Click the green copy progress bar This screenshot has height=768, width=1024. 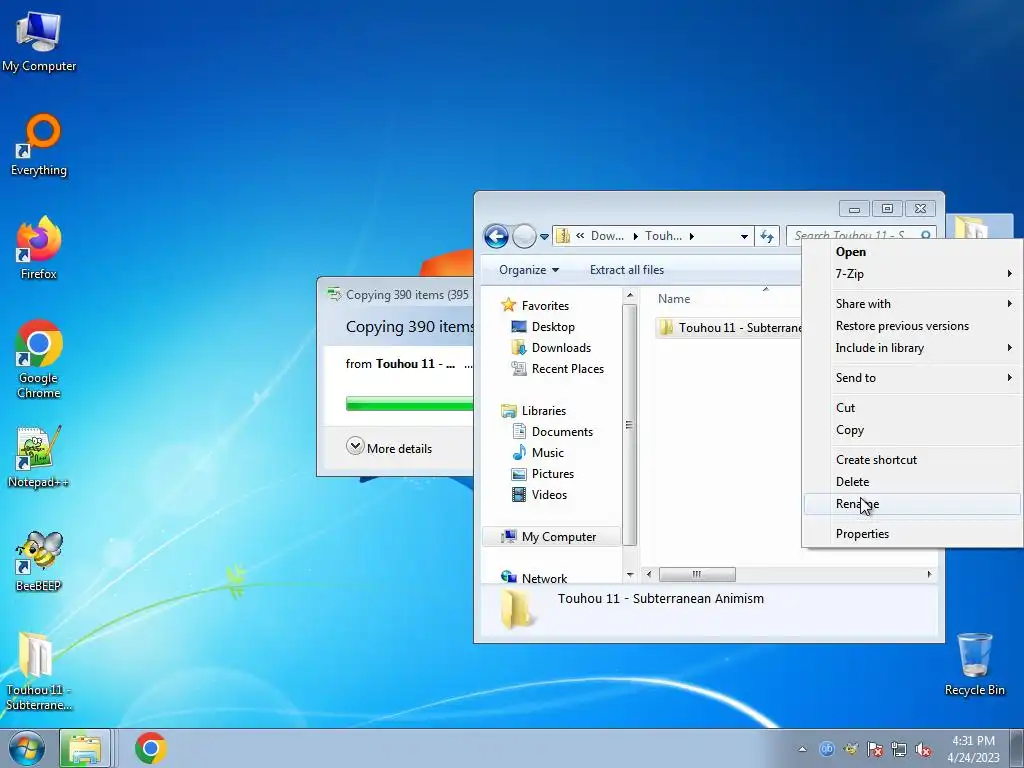[x=409, y=404]
